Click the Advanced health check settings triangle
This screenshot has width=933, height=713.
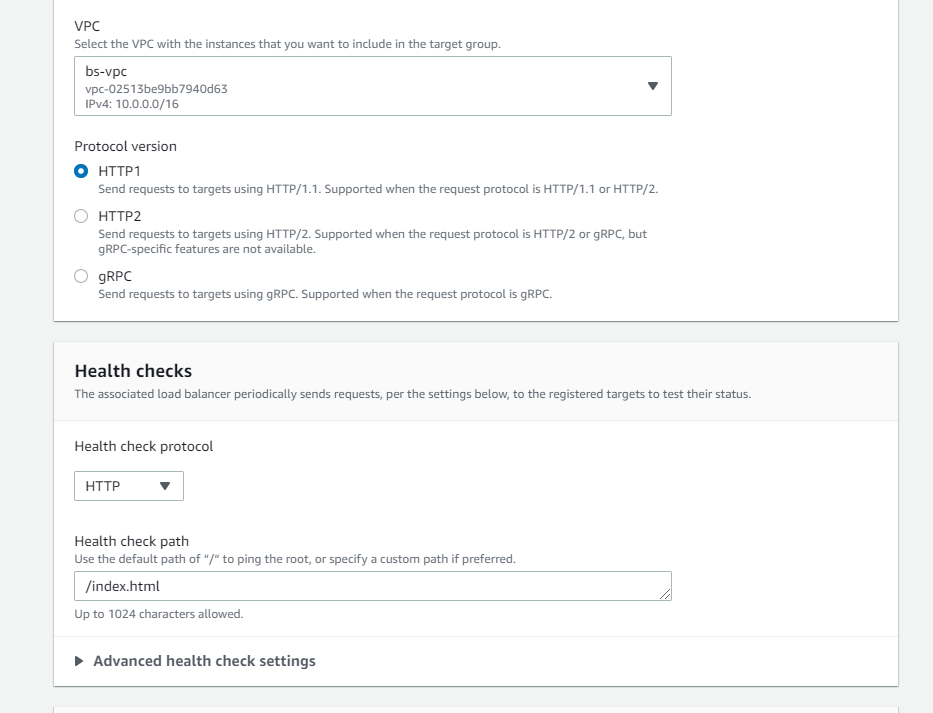(x=79, y=661)
